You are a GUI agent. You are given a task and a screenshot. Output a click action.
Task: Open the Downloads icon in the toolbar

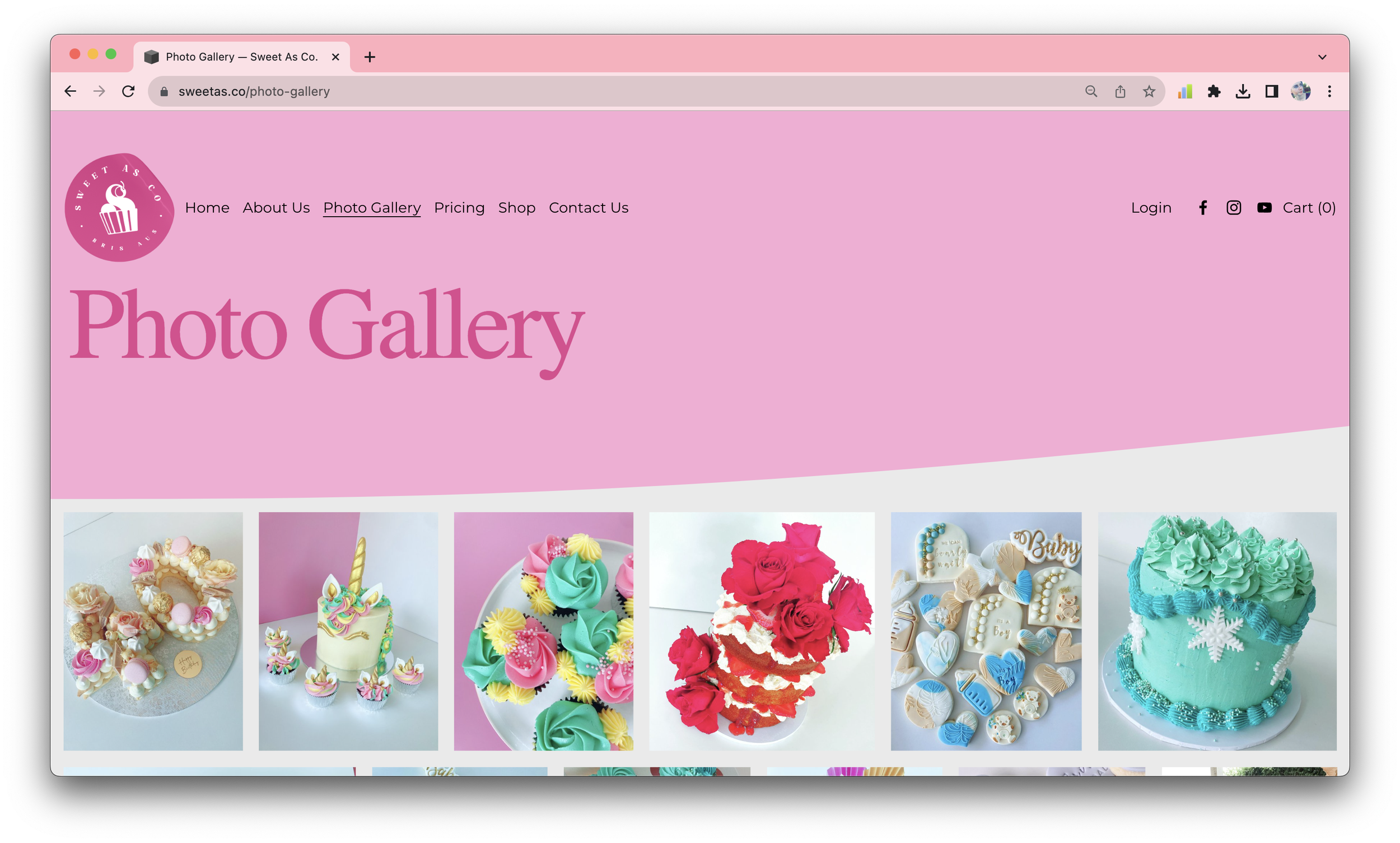pos(1243,90)
